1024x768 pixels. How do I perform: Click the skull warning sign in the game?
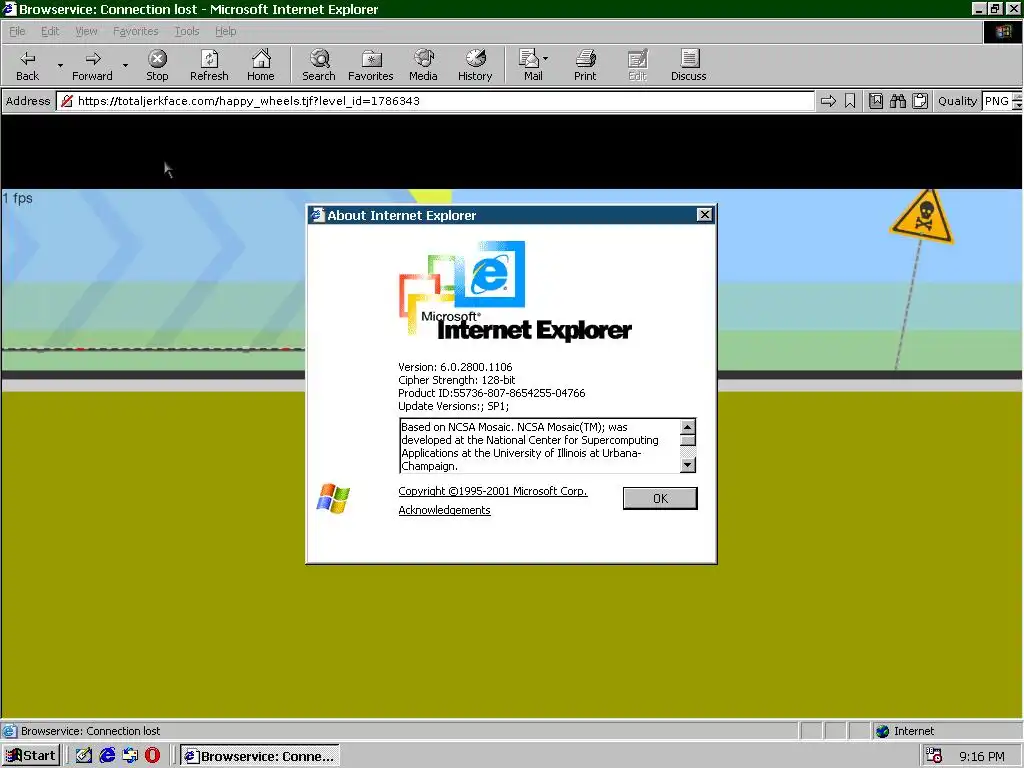point(922,217)
